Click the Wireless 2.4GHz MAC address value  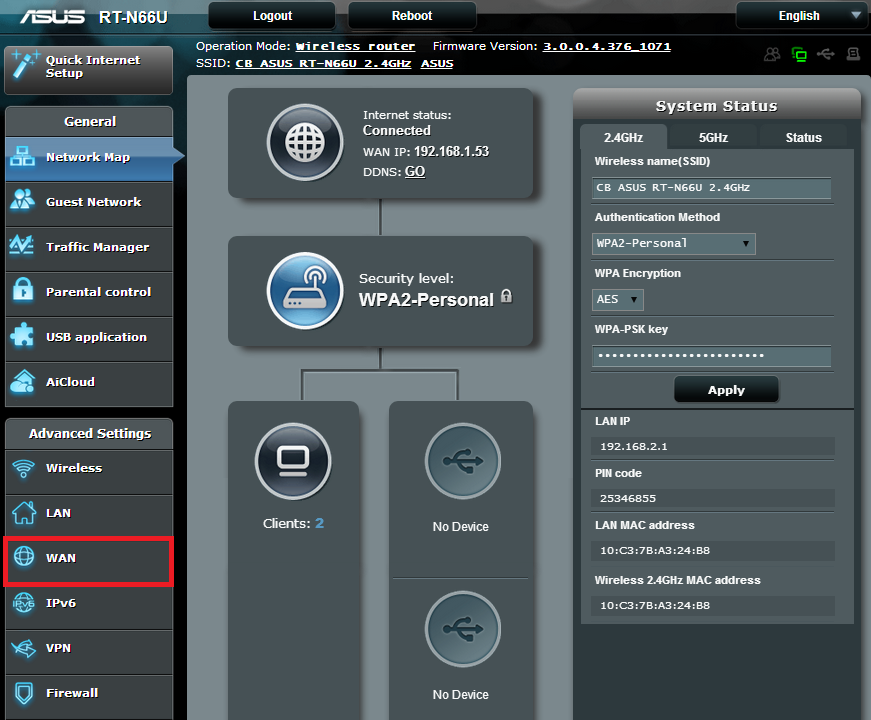(x=655, y=606)
